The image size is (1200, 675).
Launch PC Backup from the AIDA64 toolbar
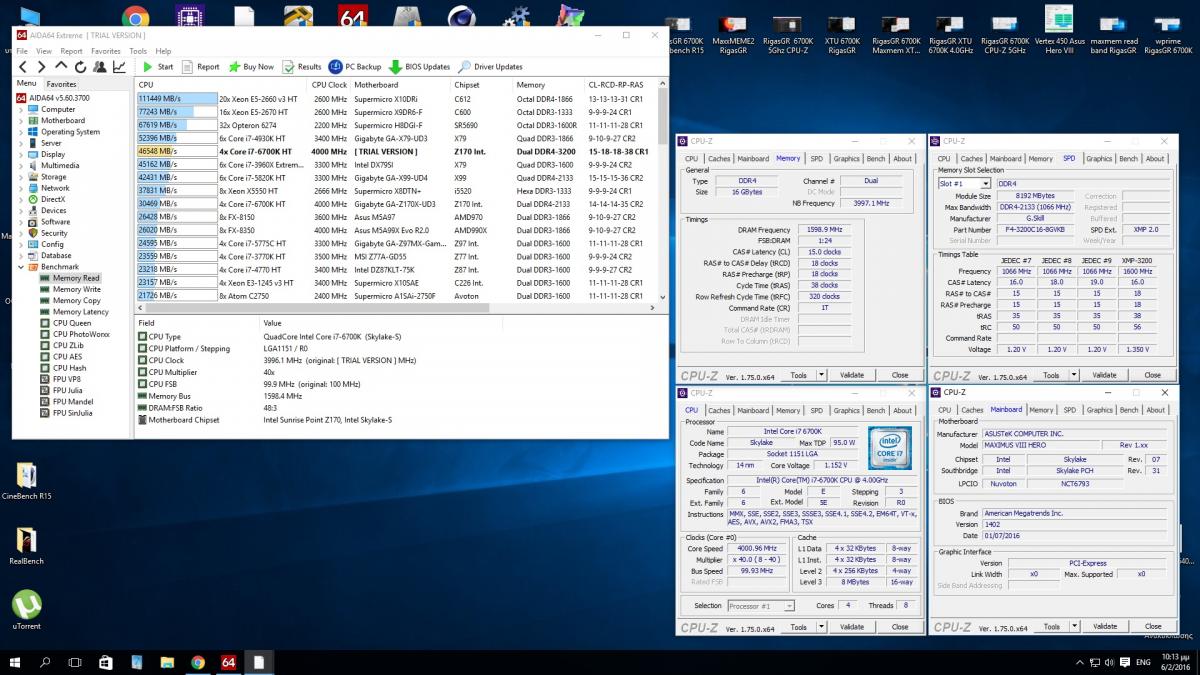coord(355,67)
